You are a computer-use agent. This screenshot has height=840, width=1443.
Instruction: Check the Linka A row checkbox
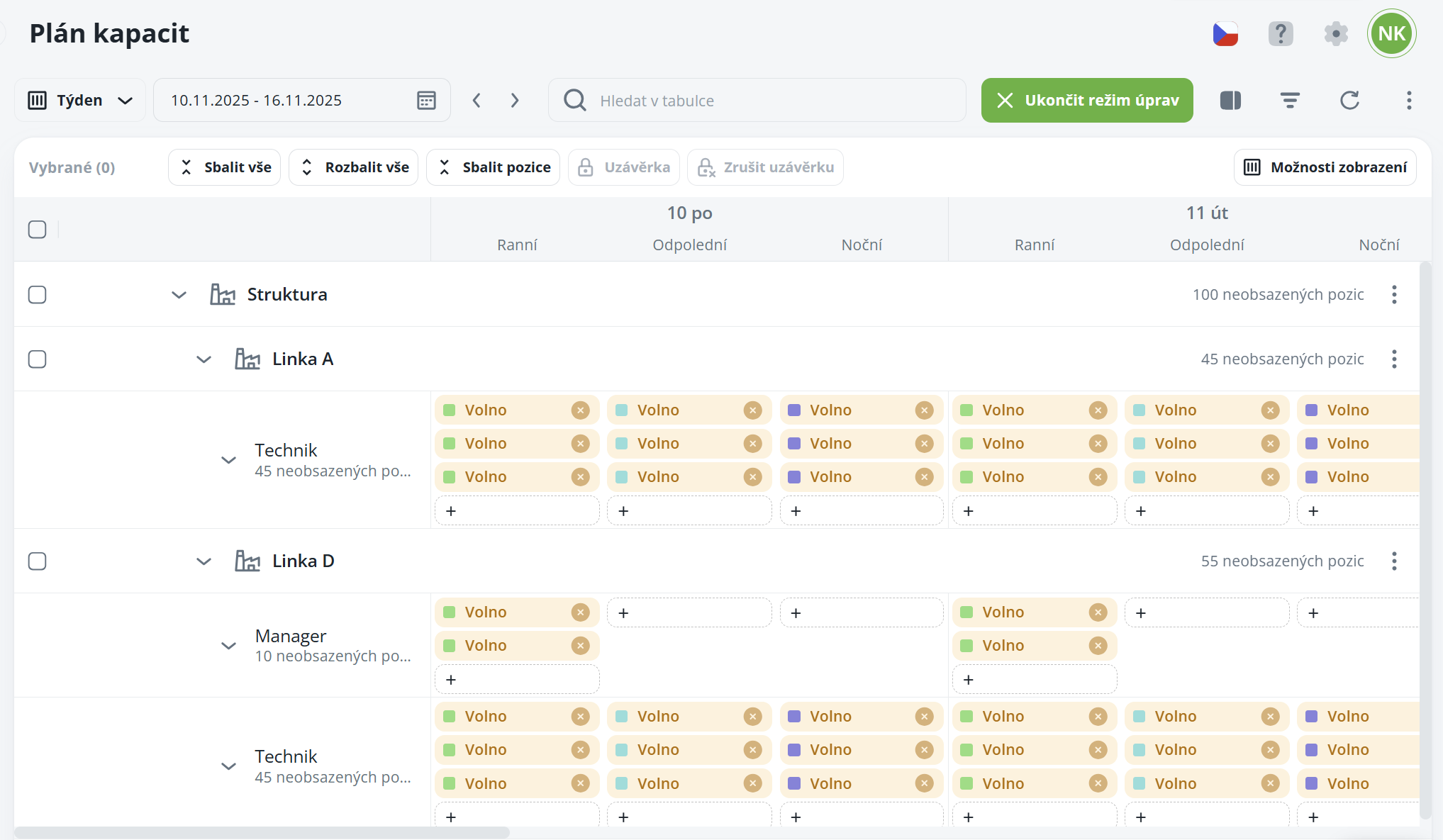38,359
